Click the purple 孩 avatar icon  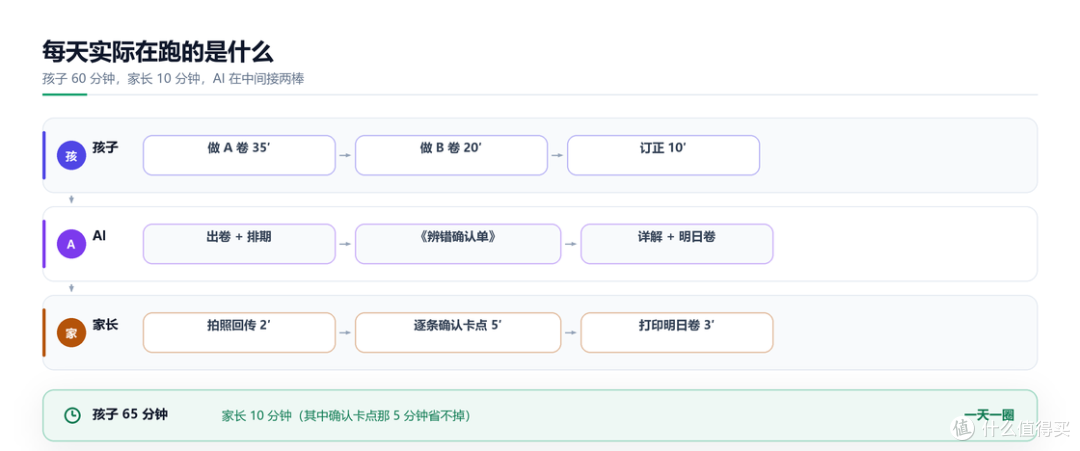pyautogui.click(x=71, y=156)
